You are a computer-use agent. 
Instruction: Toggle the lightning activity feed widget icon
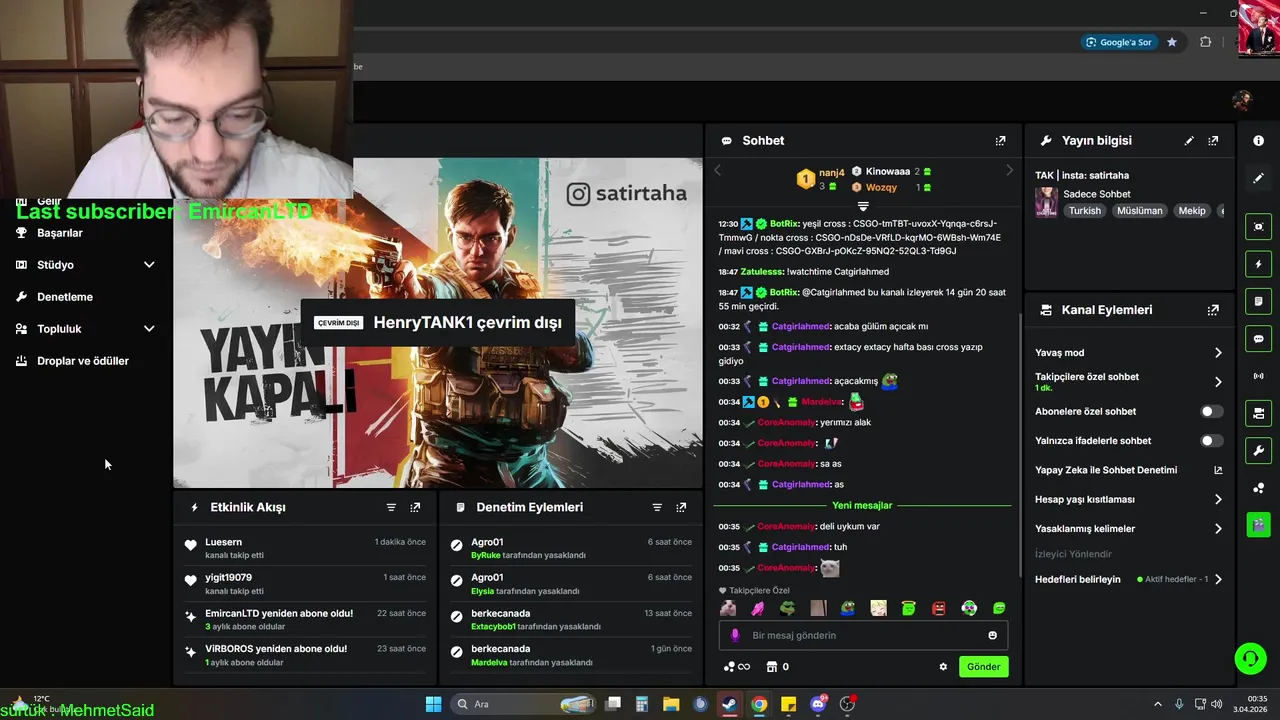point(1258,264)
